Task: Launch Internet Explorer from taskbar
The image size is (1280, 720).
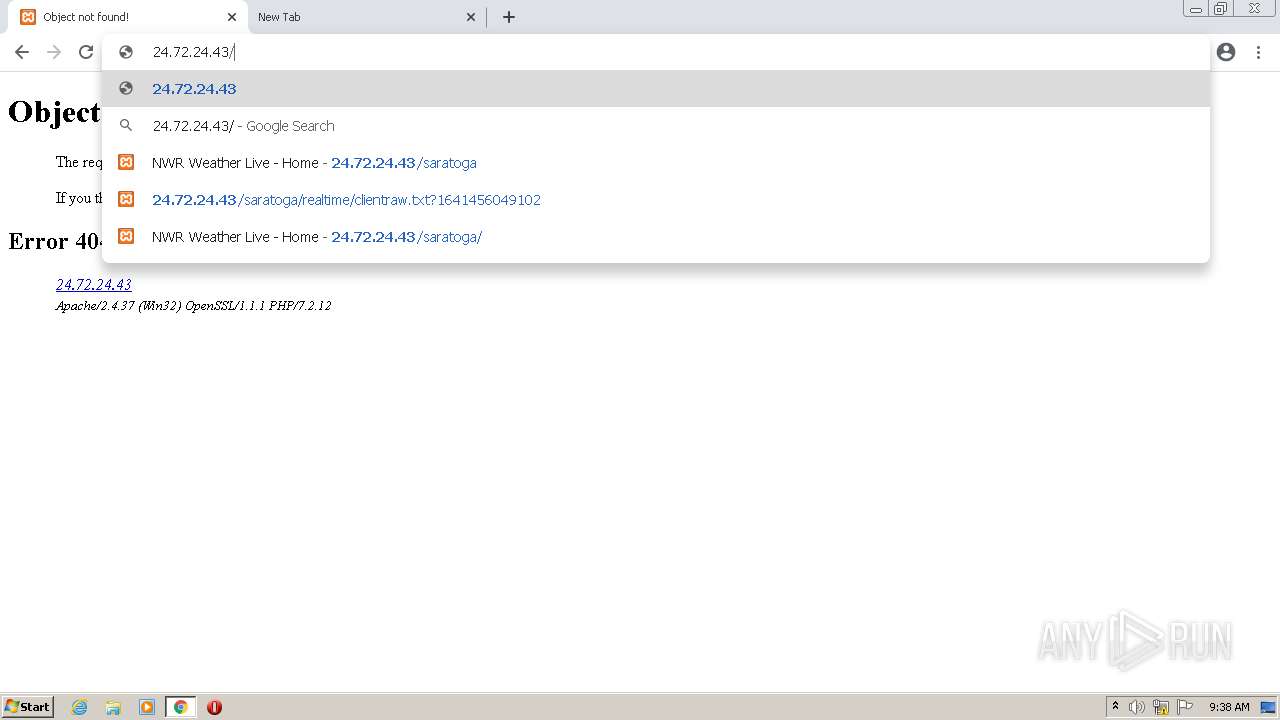Action: [80, 707]
